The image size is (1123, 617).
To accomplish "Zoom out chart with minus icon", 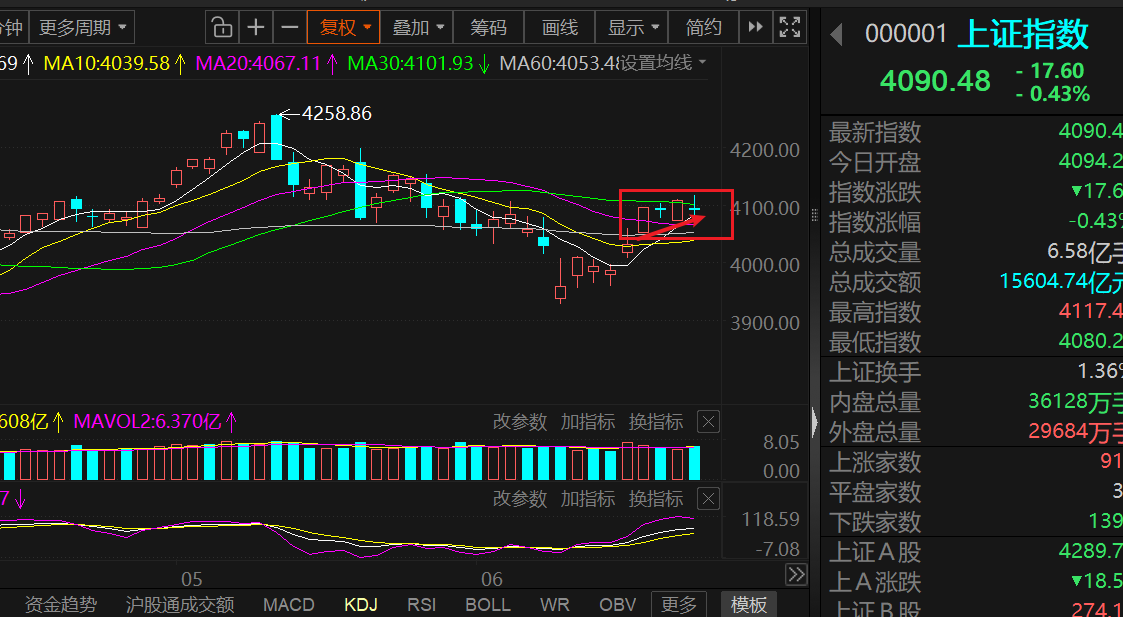I will (x=289, y=28).
